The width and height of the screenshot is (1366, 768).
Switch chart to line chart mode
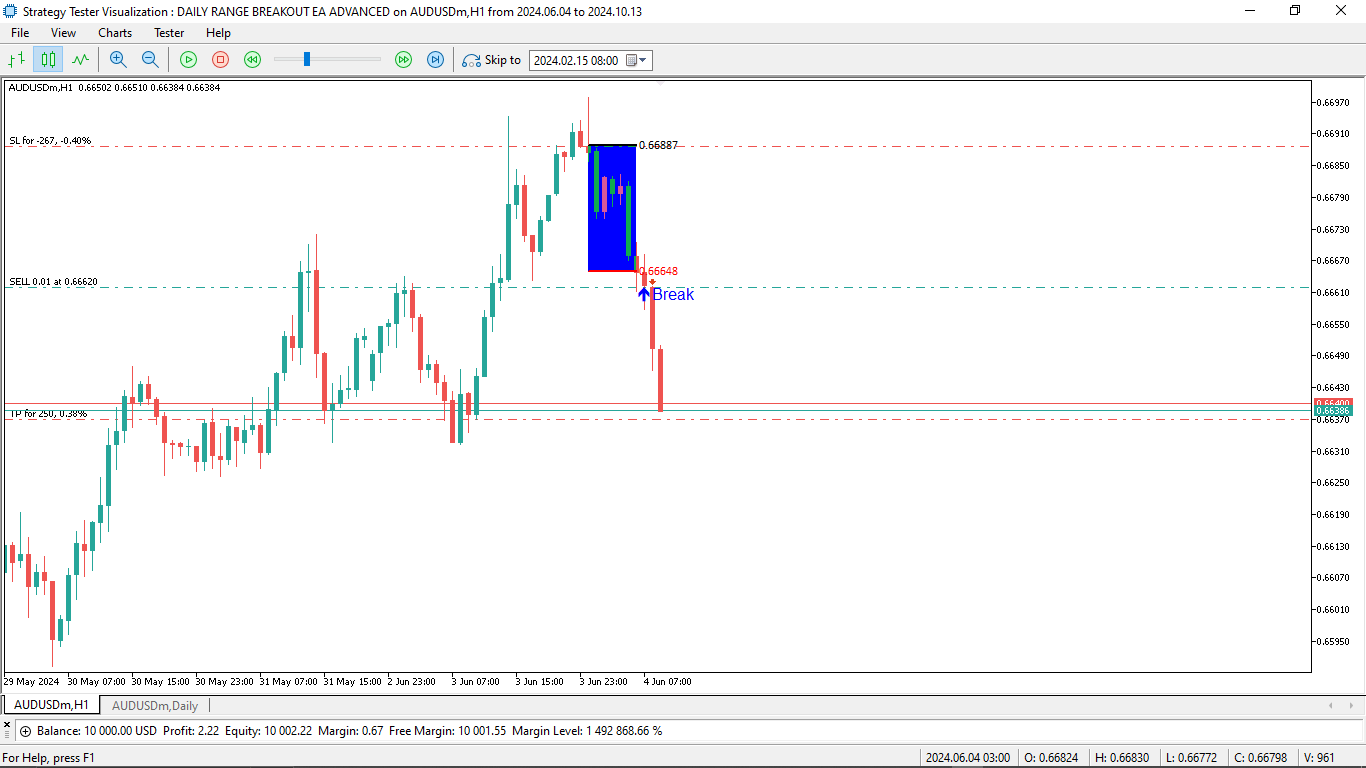[80, 60]
